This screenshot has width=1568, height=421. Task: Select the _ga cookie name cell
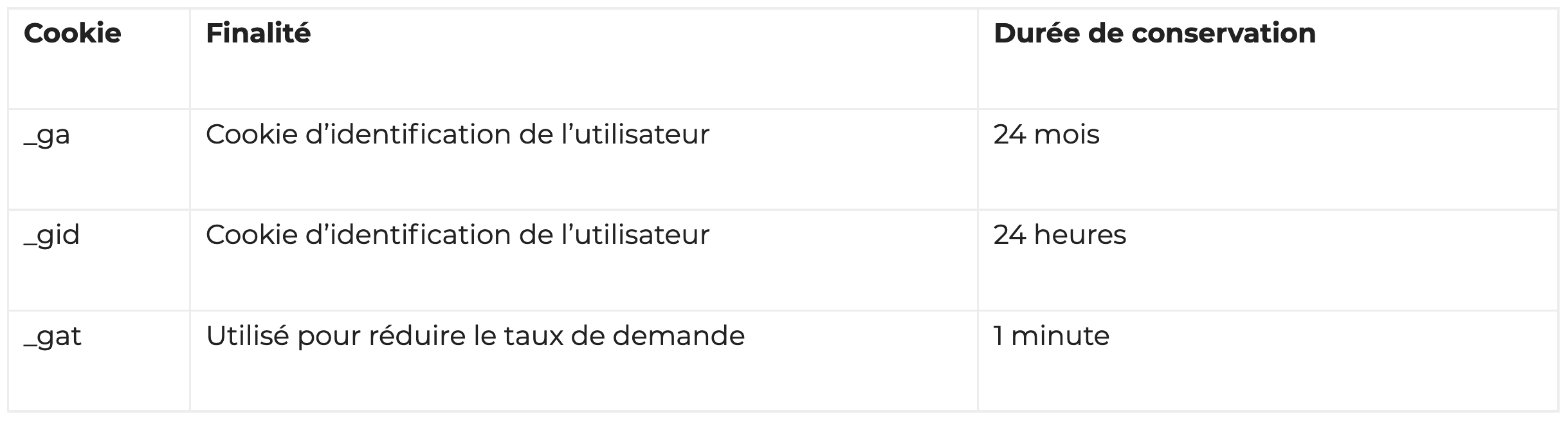pos(99,160)
